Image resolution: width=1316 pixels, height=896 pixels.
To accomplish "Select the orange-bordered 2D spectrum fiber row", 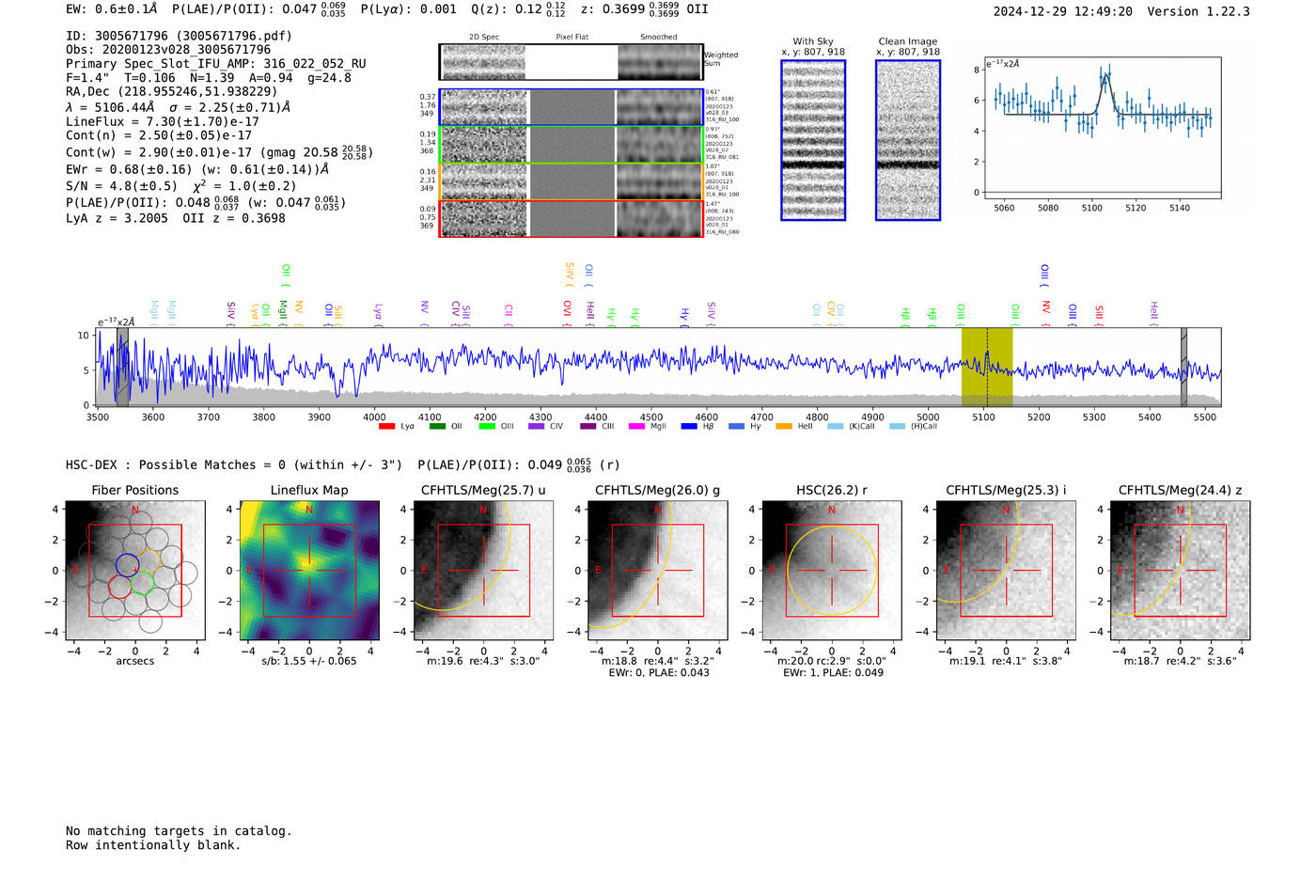I will (x=572, y=181).
